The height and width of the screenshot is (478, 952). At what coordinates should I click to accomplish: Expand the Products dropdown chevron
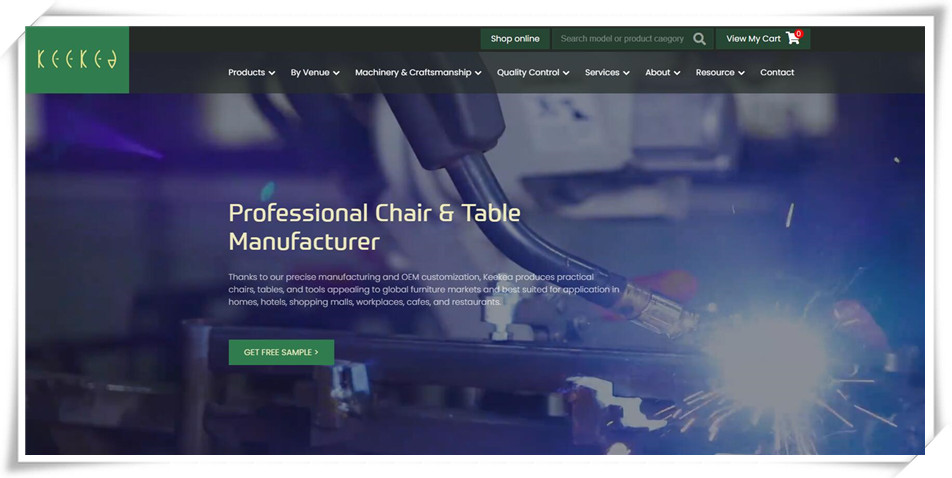click(x=272, y=73)
